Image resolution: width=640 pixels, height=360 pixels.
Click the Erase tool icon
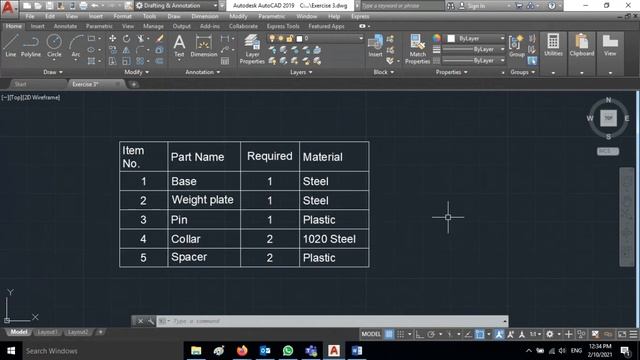click(x=160, y=38)
